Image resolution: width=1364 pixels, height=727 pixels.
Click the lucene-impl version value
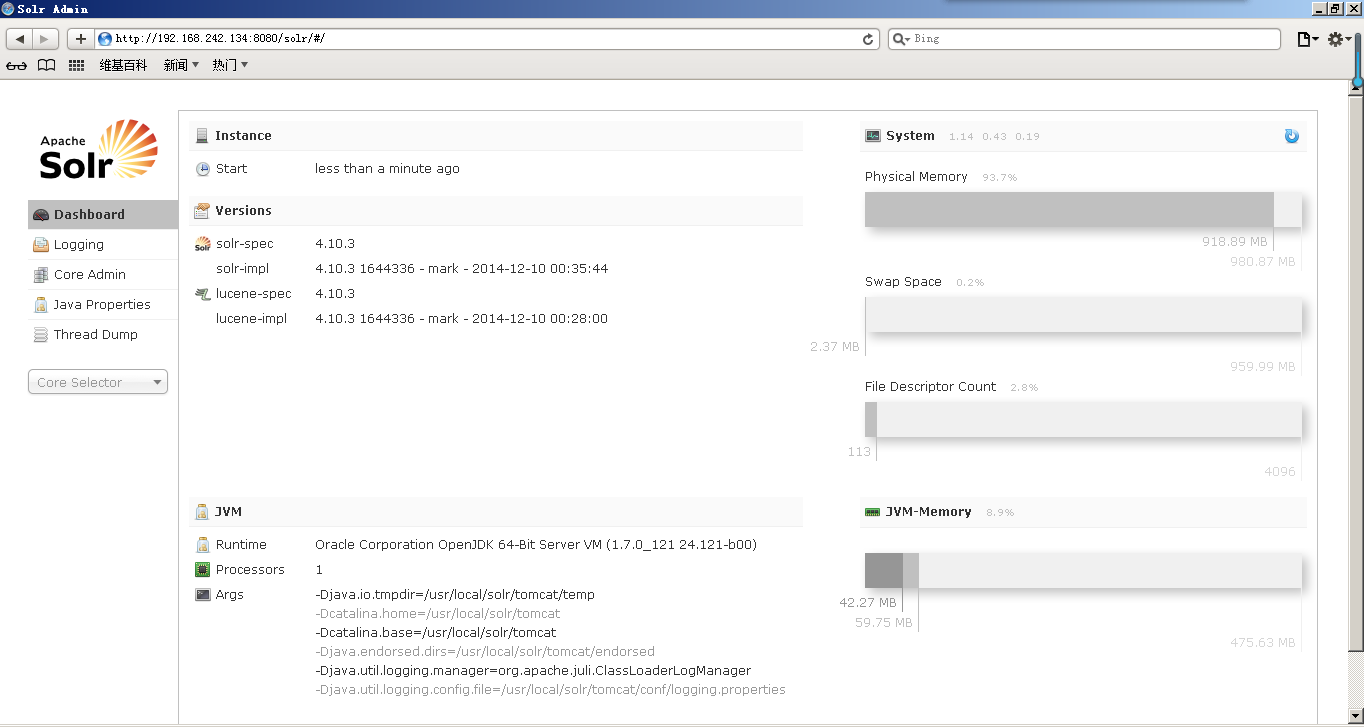coord(461,319)
